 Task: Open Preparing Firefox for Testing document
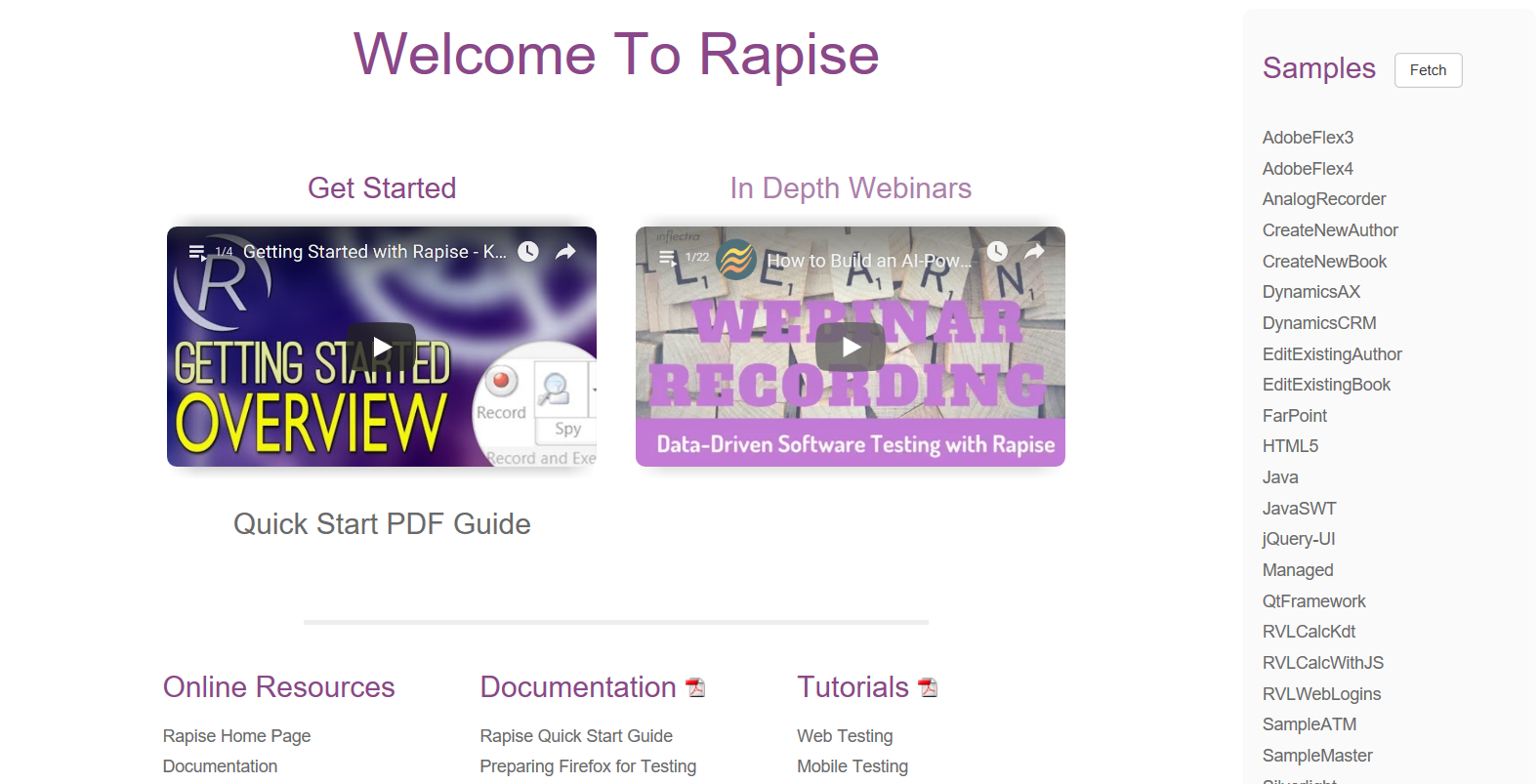(x=588, y=766)
